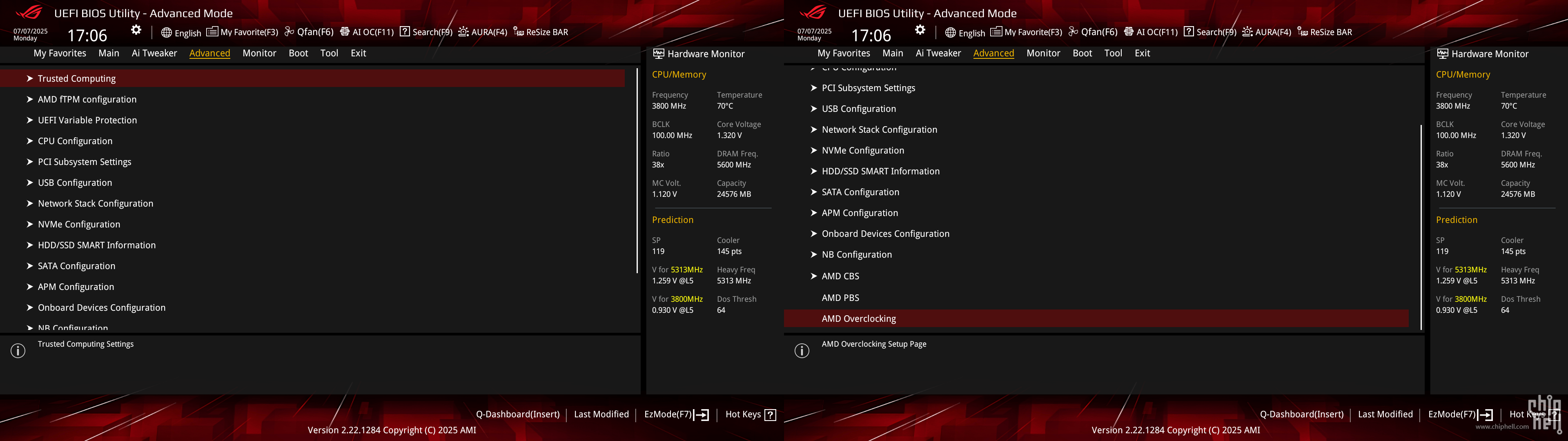Viewport: 1568px width, 441px height.
Task: Launch Qfan(F6) fan icon in left screen
Action: (289, 32)
